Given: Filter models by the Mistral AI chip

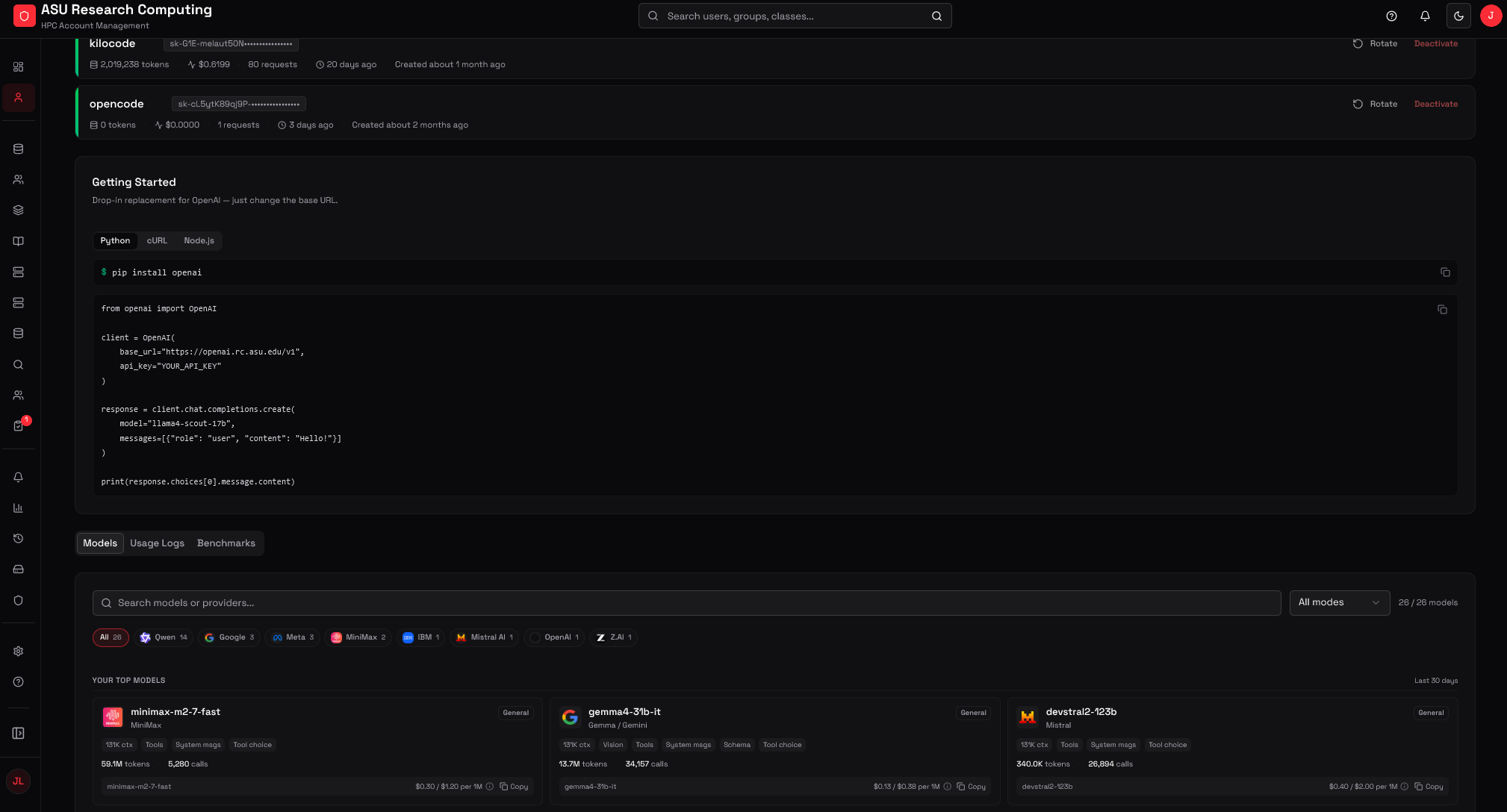Looking at the screenshot, I should pyautogui.click(x=484, y=637).
